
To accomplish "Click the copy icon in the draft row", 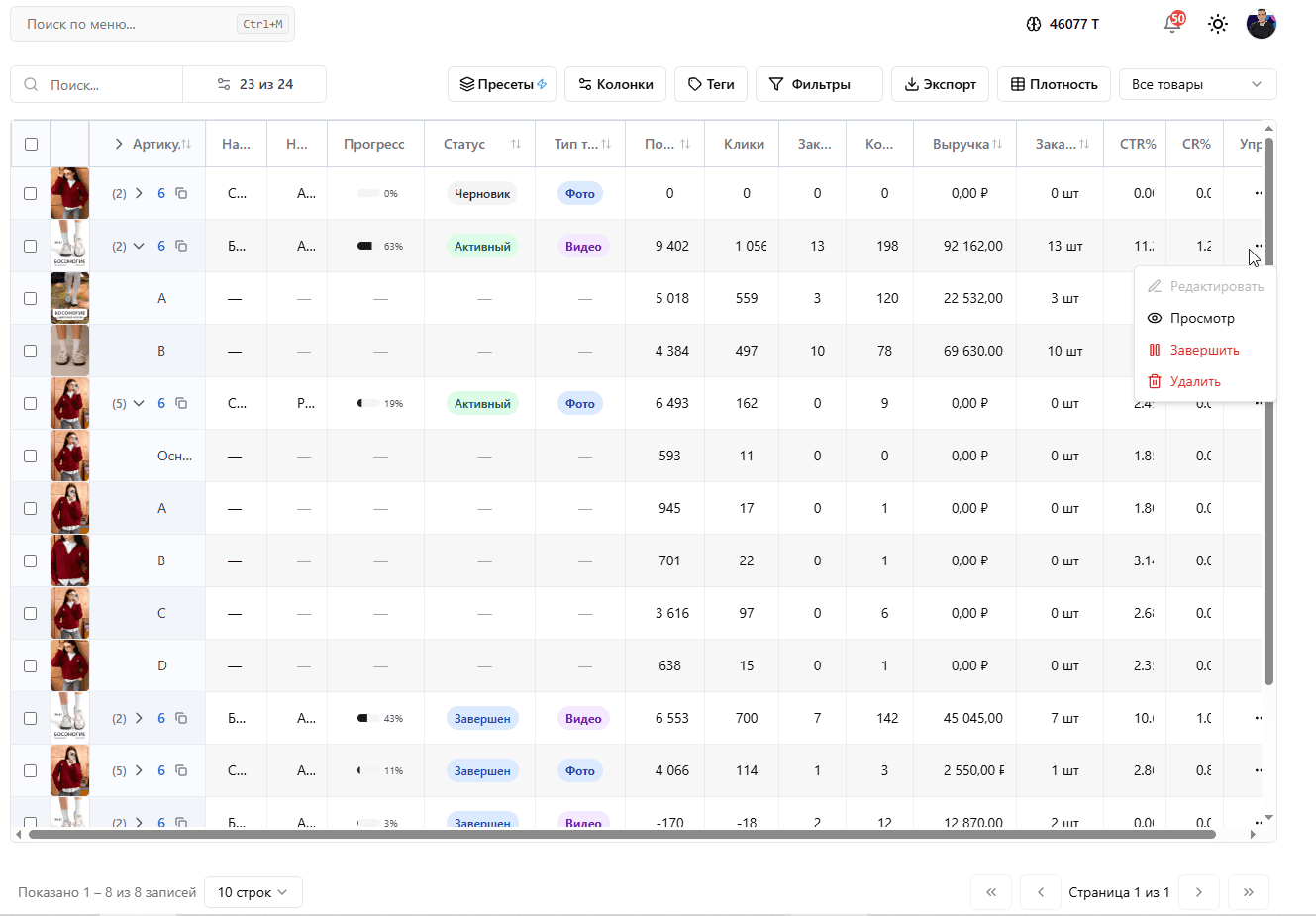I will (181, 193).
